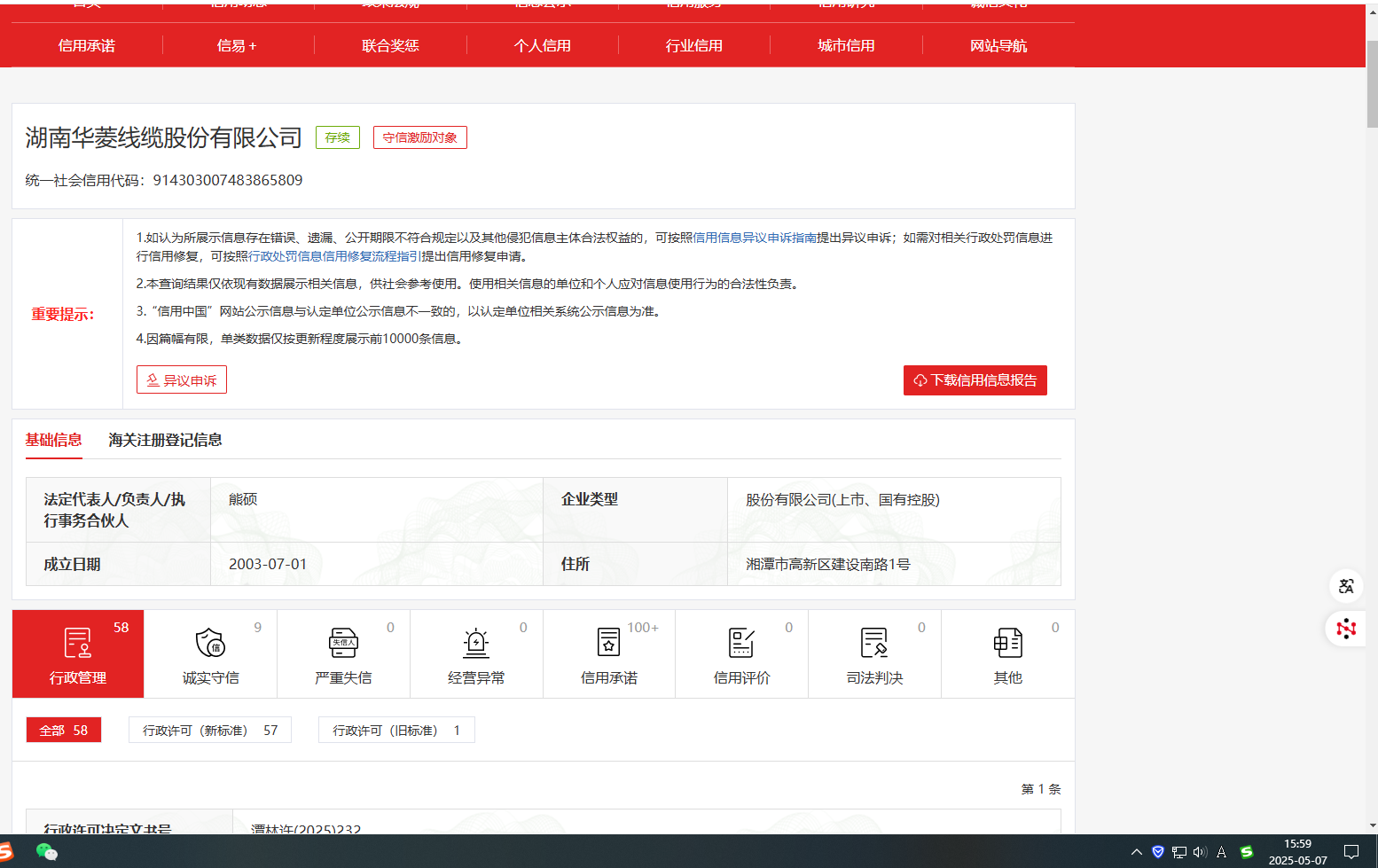Open the 信用评价 category icon
Image resolution: width=1378 pixels, height=868 pixels.
[x=741, y=643]
